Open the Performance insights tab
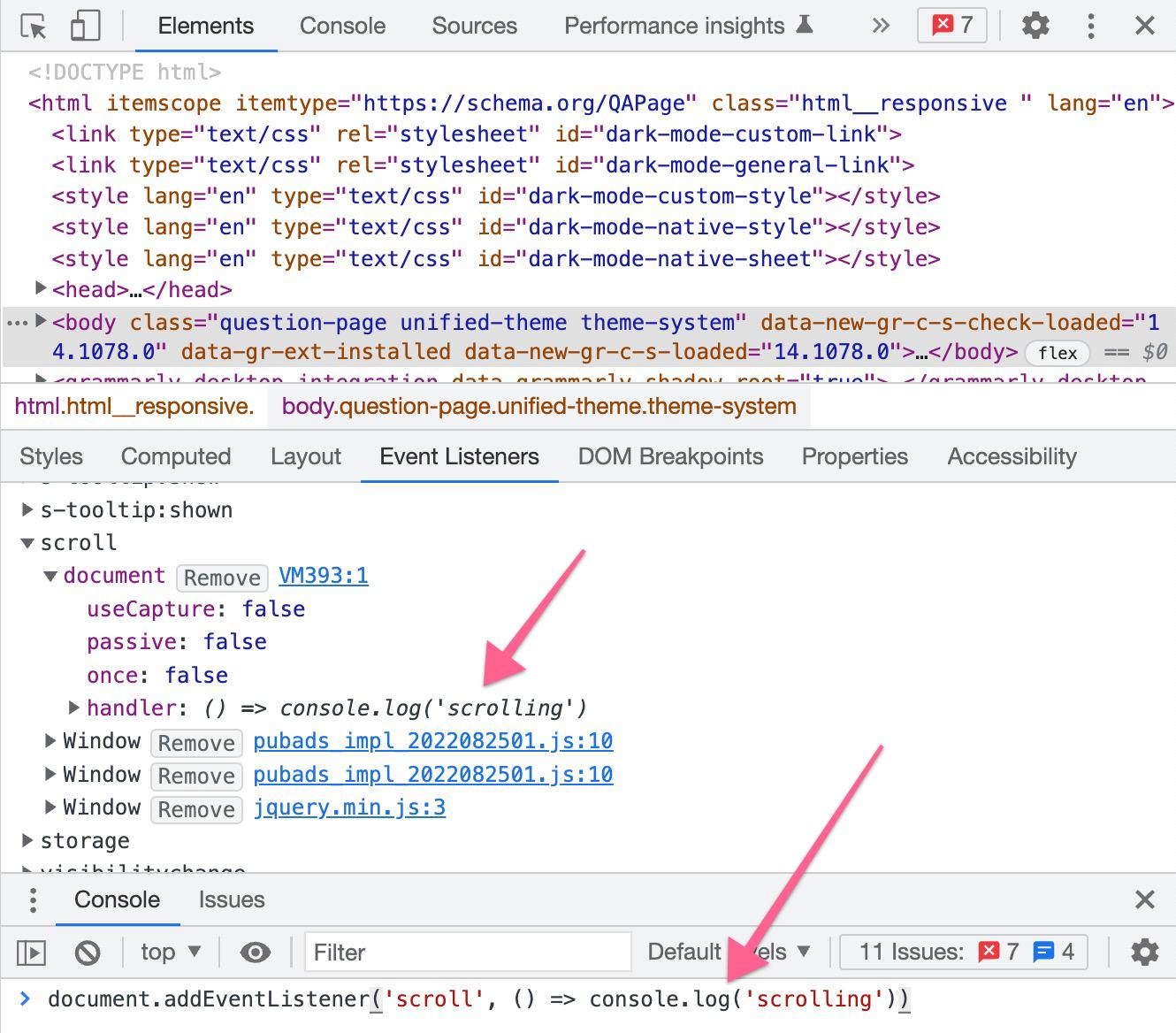Screen dimensions: 1176x1033 [689, 26]
